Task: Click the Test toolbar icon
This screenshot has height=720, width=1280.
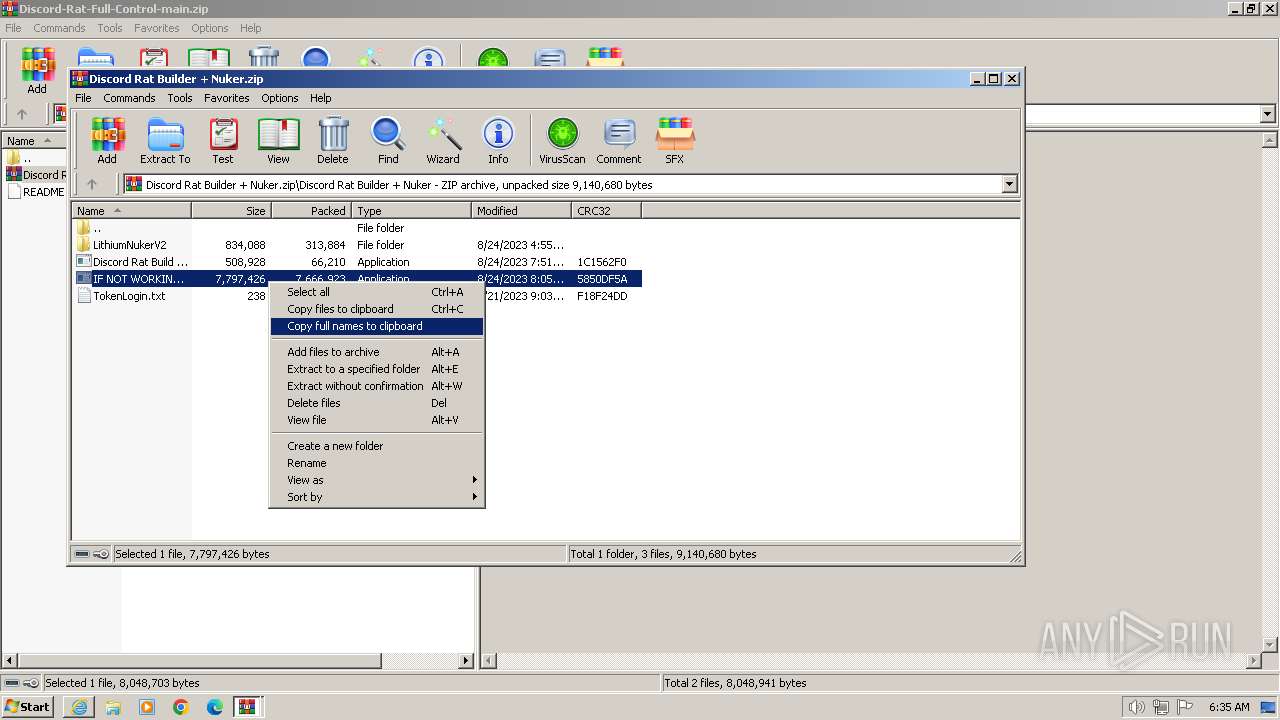Action: tap(223, 140)
